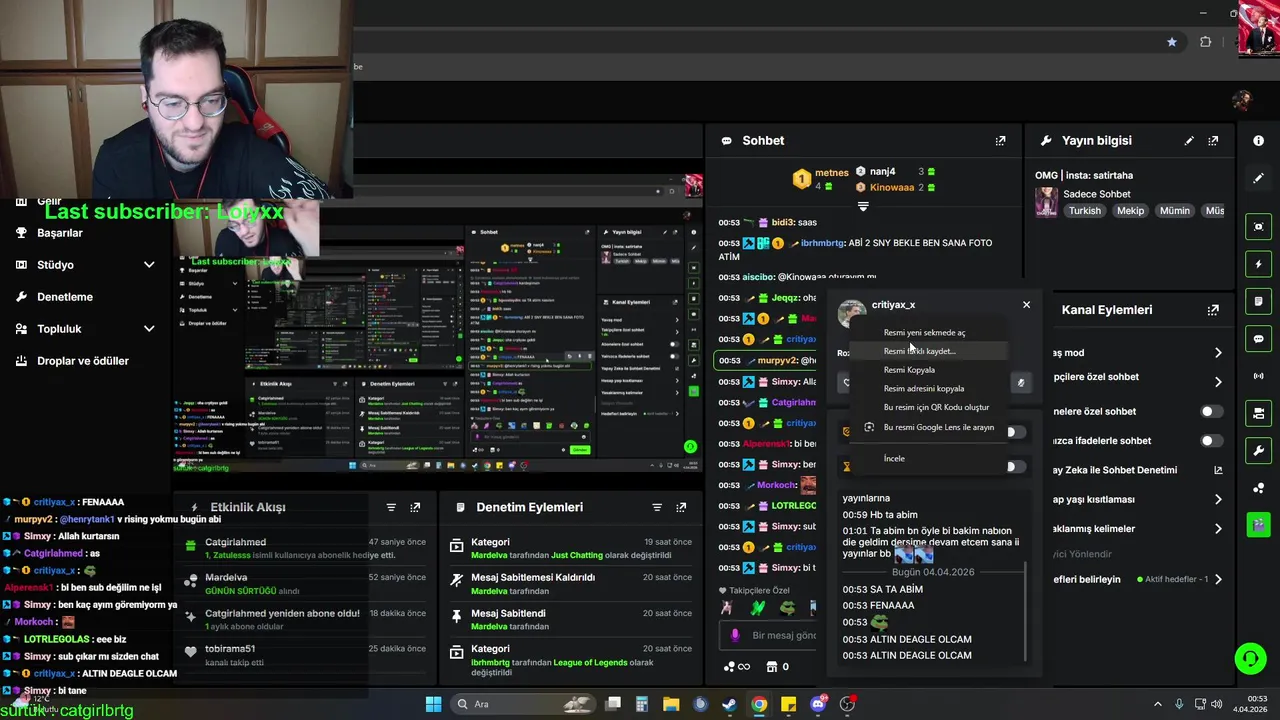Viewport: 1280px width, 720px height.
Task: Open 'ap yaşı kısıtlaması' chevron
Action: click(1218, 499)
